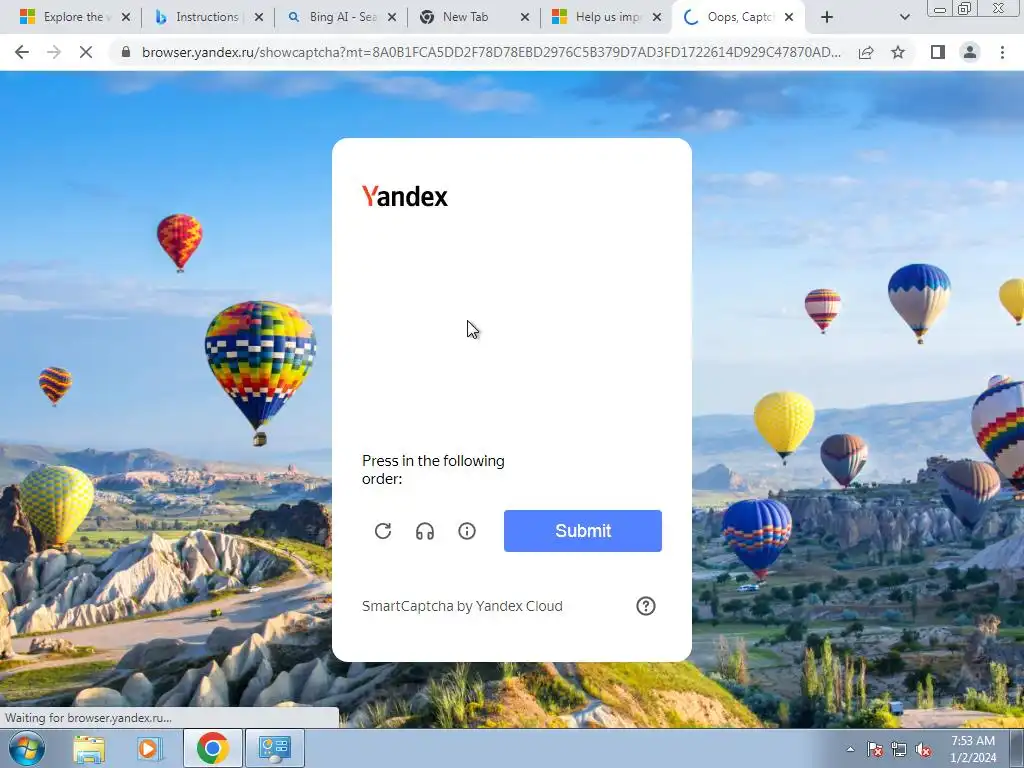Toggle the browser side panel

click(938, 52)
